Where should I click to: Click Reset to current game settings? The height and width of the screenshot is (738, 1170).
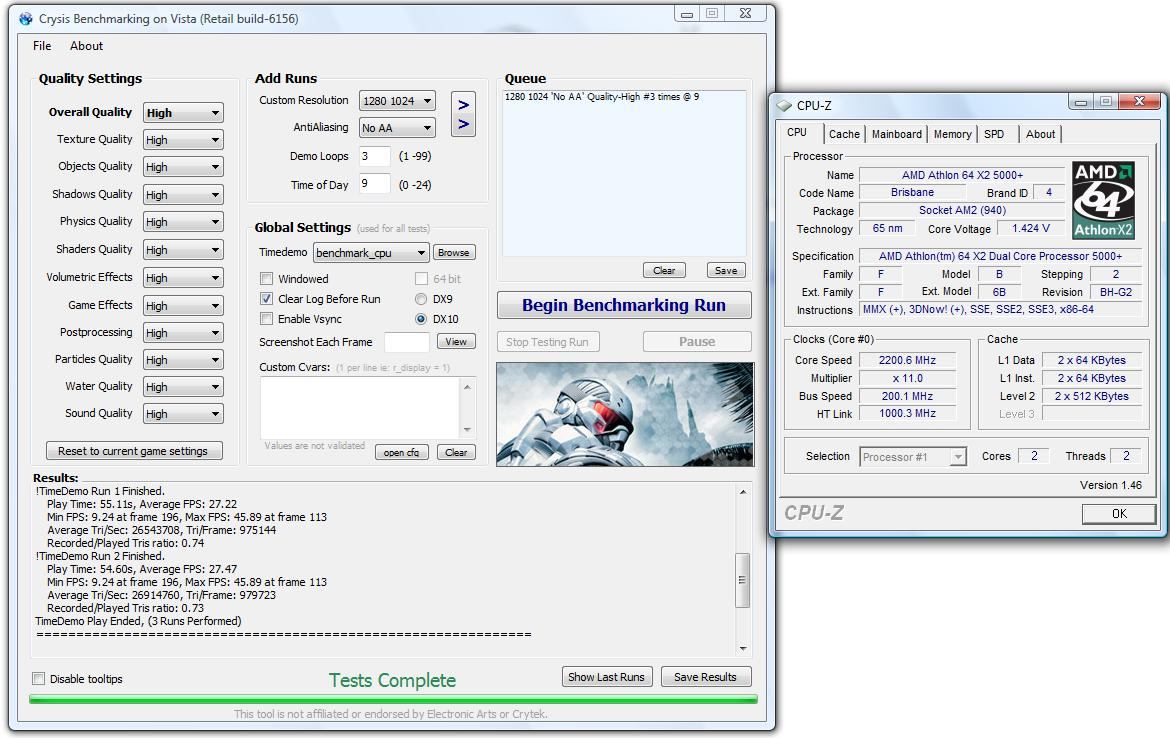point(134,451)
